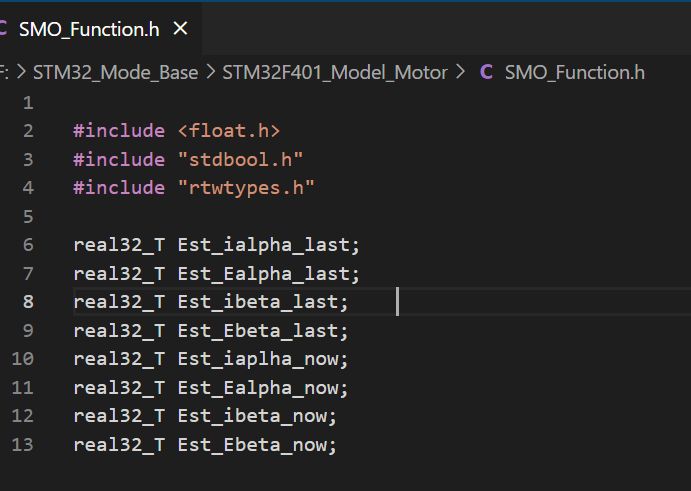Select the SMO_Function.h tab
The image size is (691, 491).
(89, 29)
